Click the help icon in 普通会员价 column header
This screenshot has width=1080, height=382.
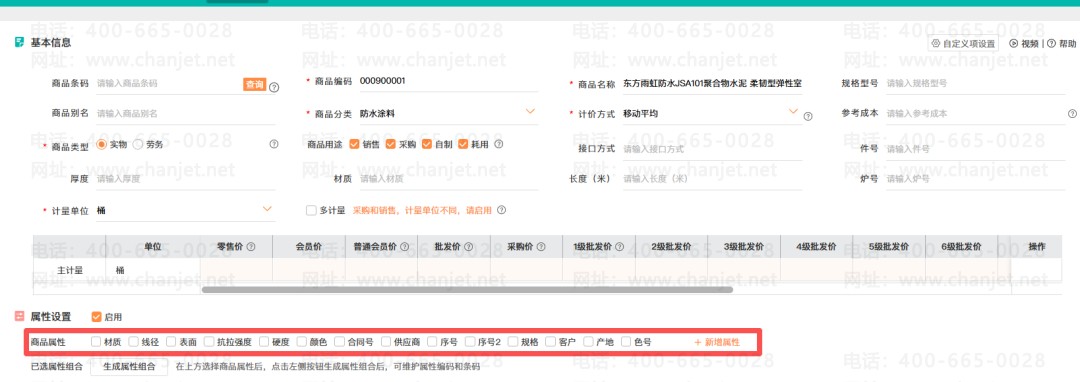pyautogui.click(x=404, y=246)
